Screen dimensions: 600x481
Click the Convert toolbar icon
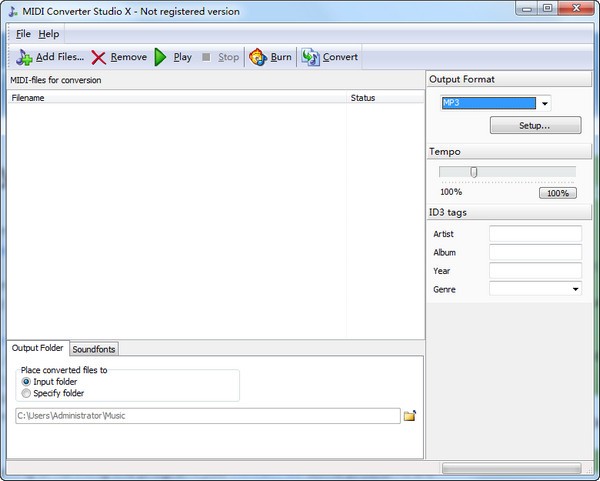[311, 57]
